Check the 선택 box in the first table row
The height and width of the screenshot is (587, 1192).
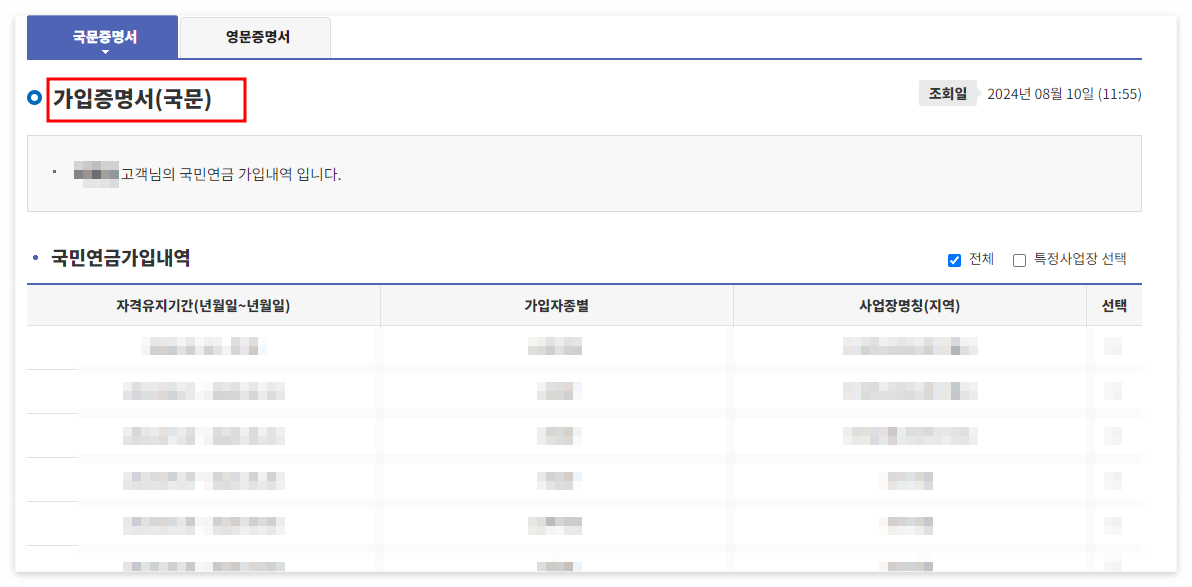tap(1114, 348)
